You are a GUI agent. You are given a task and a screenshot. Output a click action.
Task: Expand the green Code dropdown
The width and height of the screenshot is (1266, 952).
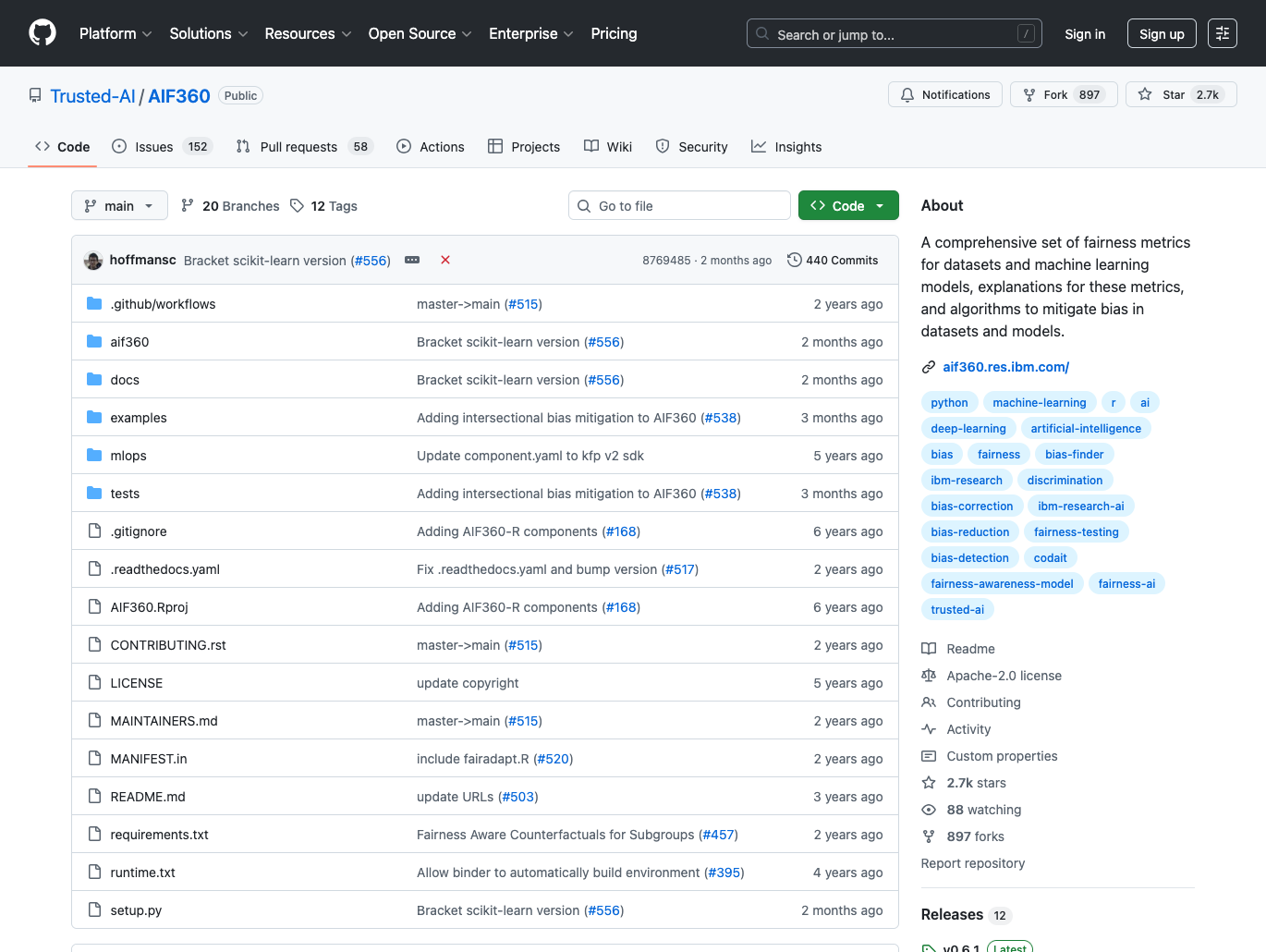(847, 205)
